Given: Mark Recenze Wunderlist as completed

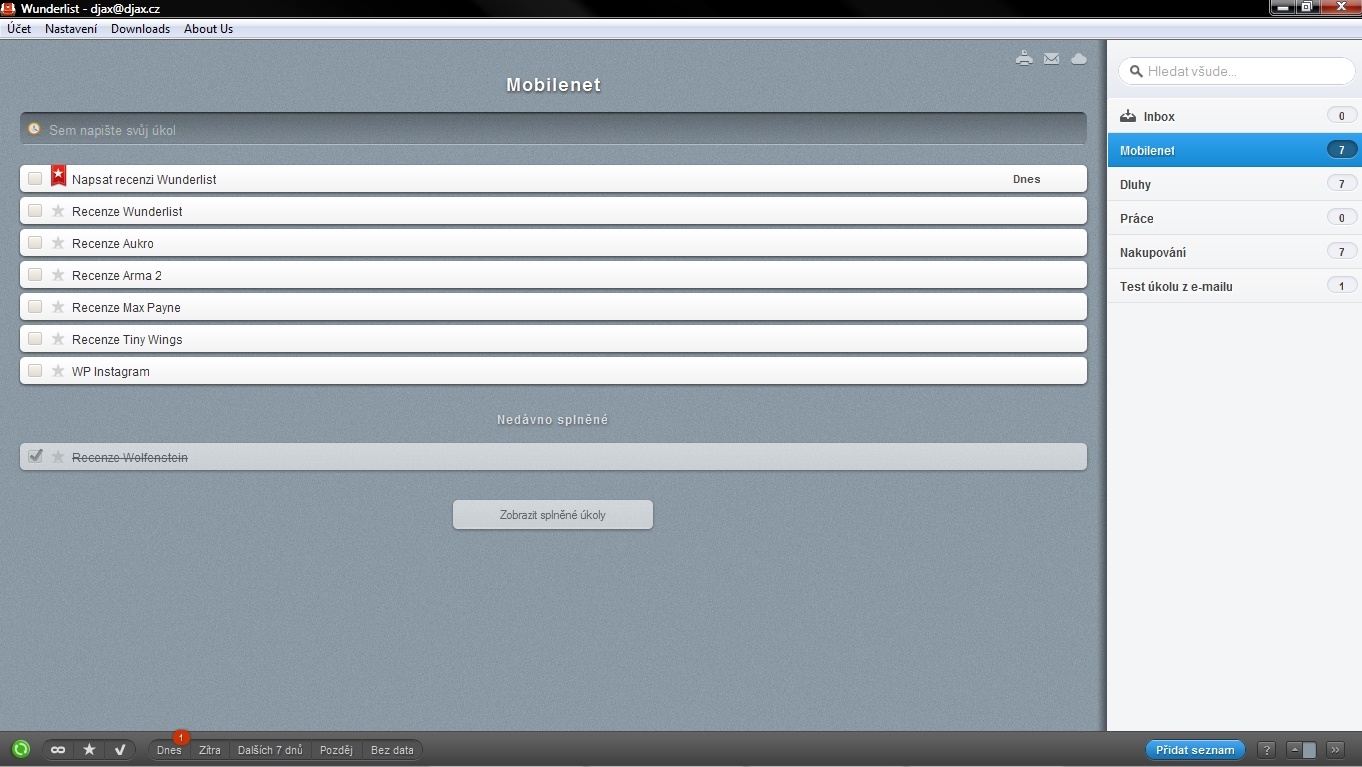Looking at the screenshot, I should coord(36,211).
